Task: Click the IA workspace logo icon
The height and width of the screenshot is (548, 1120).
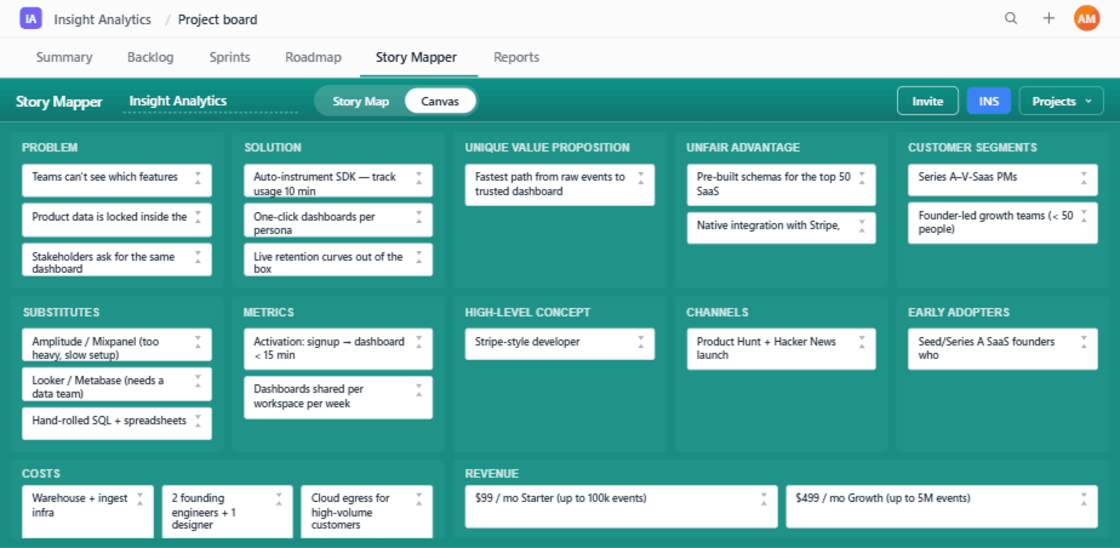Action: point(31,19)
